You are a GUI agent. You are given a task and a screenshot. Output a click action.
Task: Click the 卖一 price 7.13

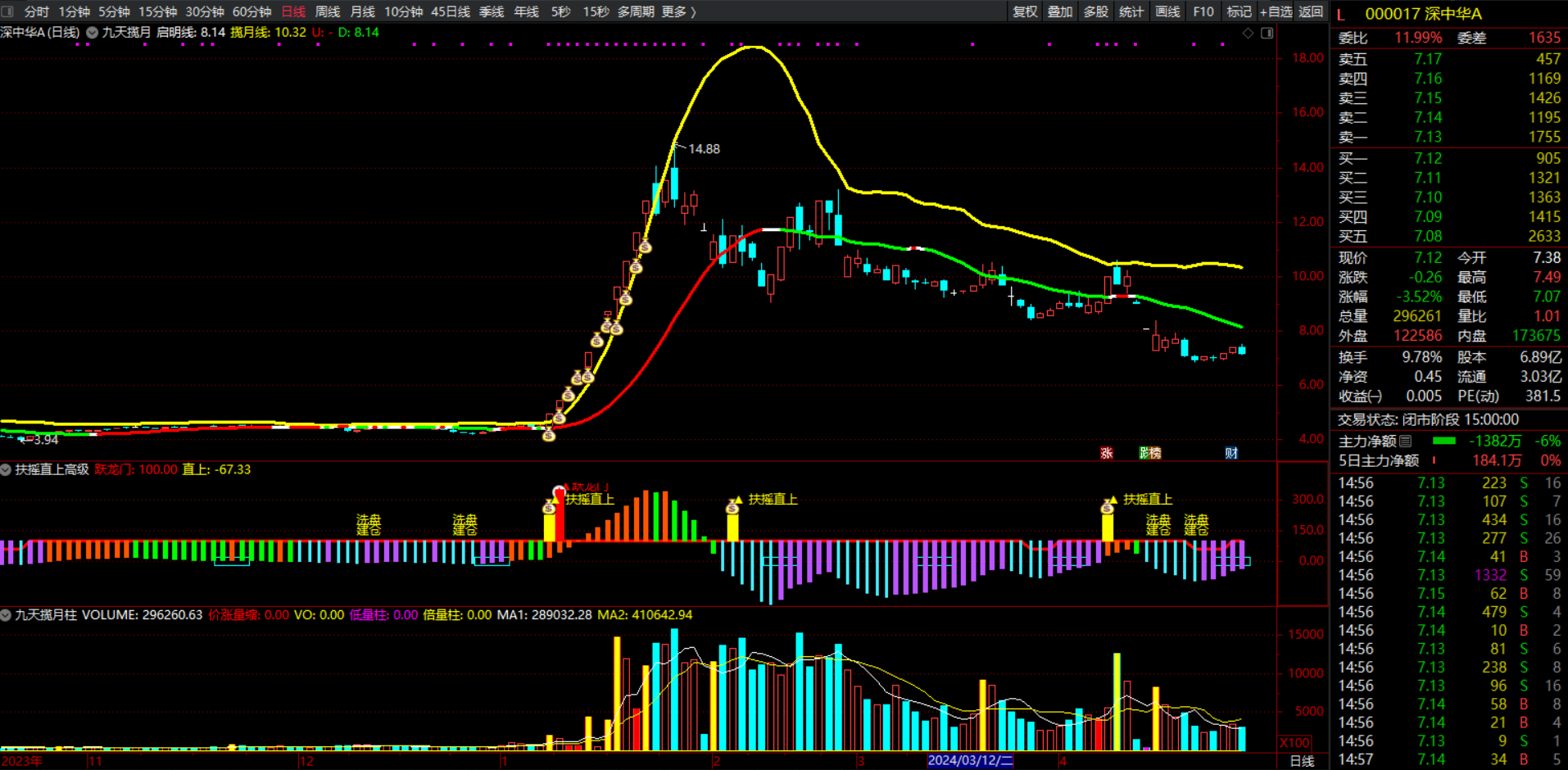pos(1428,137)
